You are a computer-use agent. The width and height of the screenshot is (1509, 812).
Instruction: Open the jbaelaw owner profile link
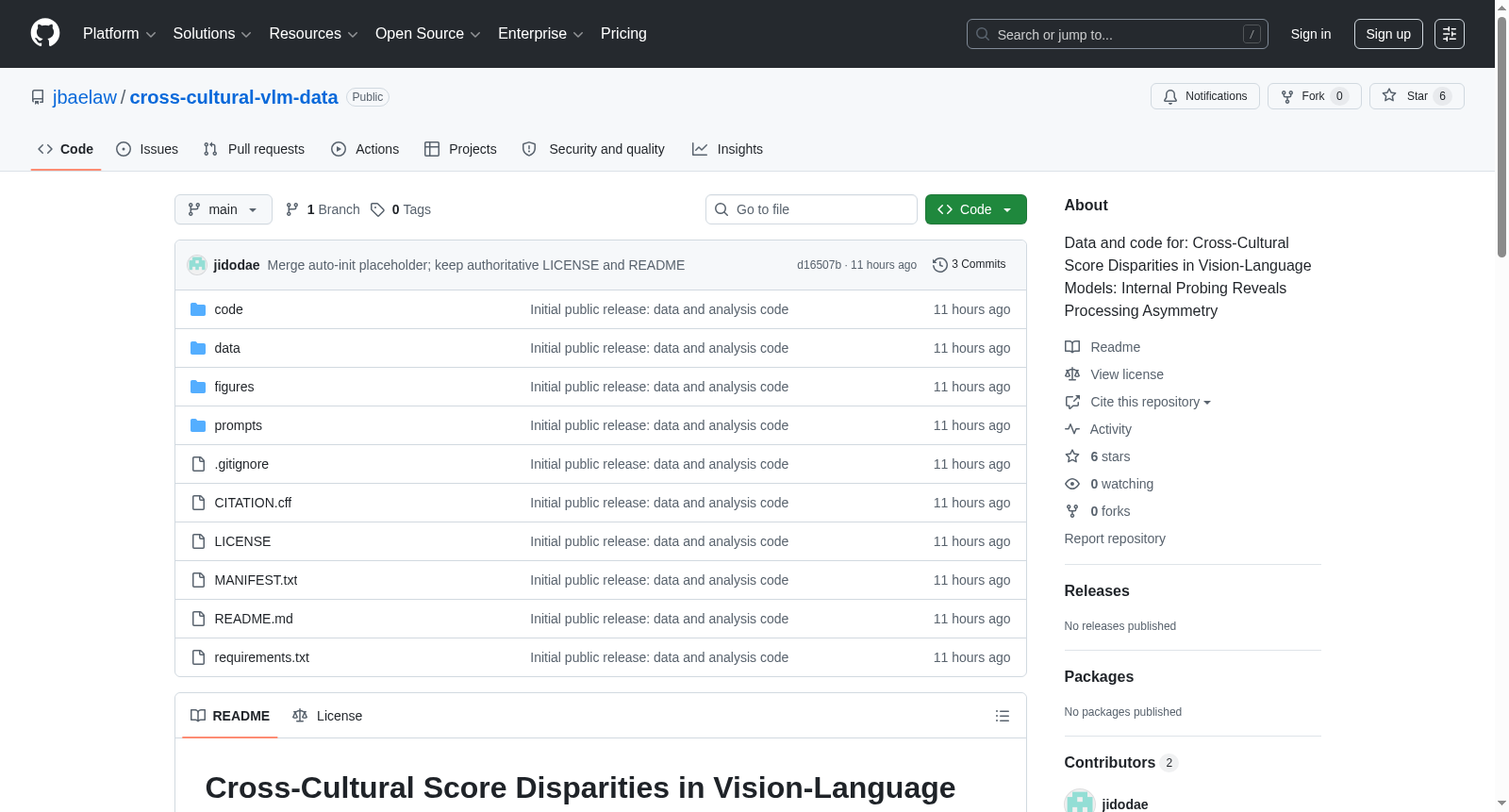pos(85,97)
